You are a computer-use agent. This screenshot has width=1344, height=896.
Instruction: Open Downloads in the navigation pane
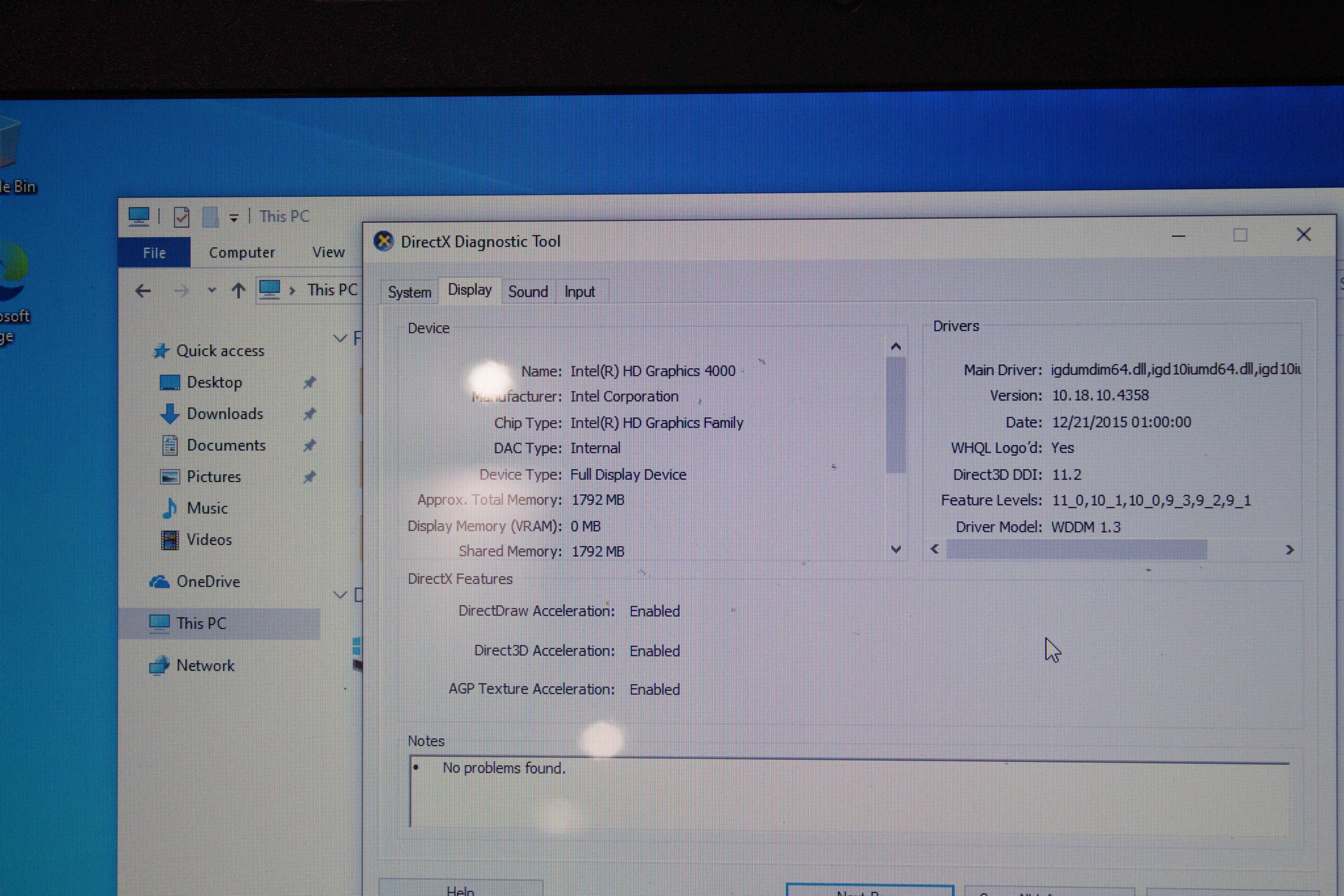click(225, 414)
